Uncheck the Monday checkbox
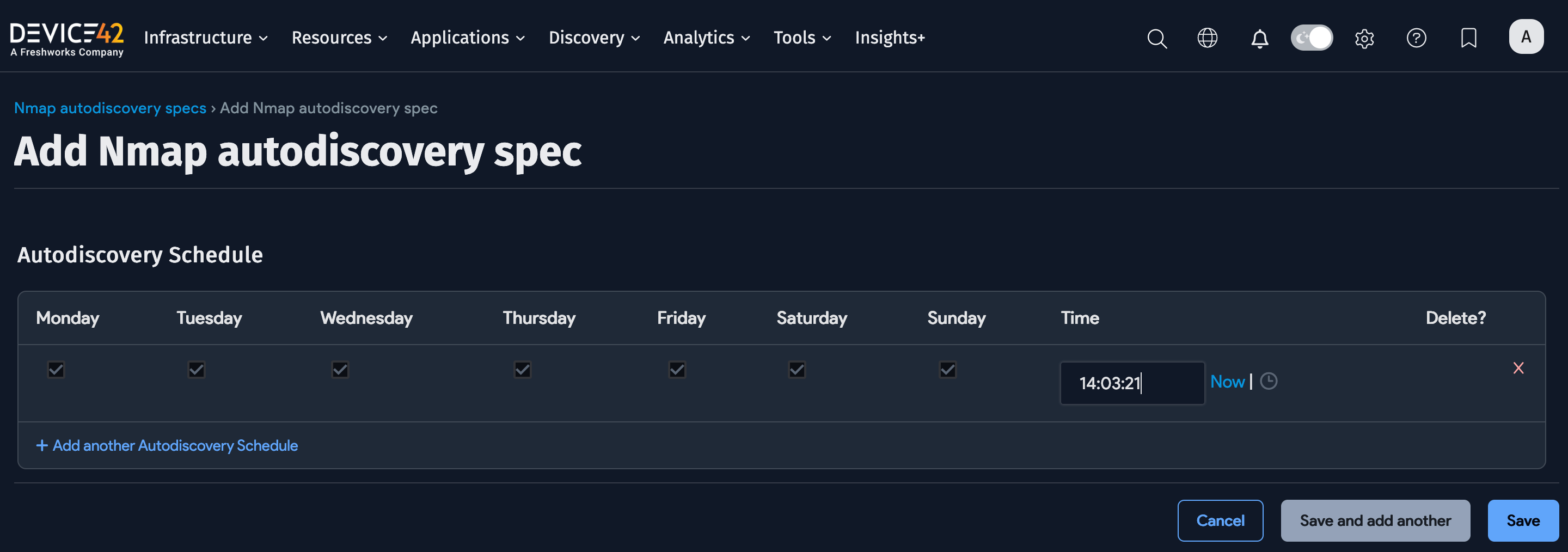The width and height of the screenshot is (1568, 552). point(56,369)
